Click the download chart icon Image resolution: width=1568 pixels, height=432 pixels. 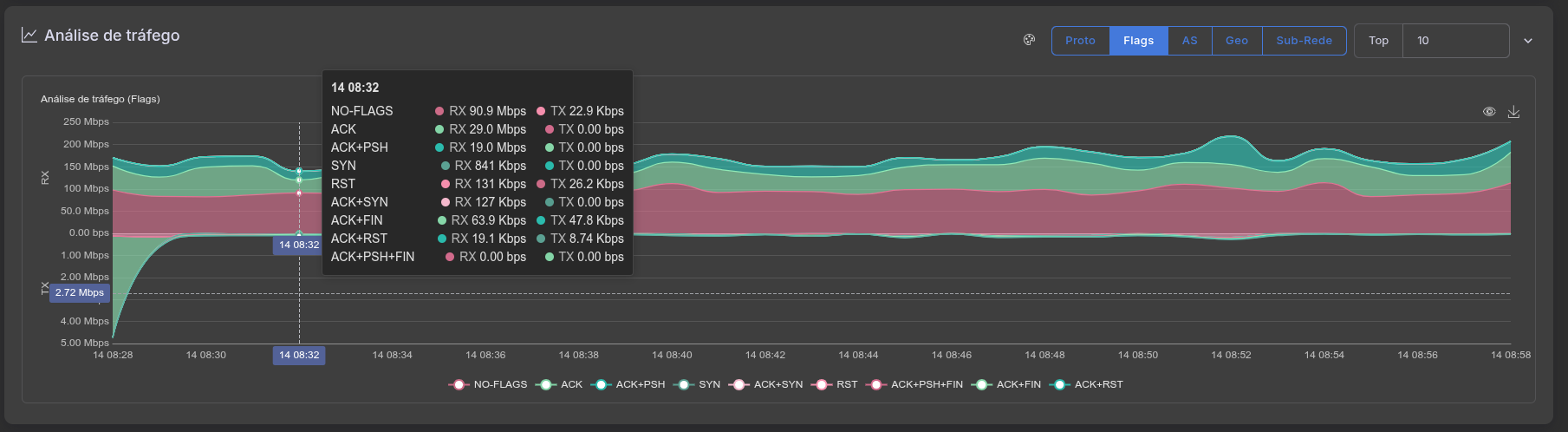1513,112
